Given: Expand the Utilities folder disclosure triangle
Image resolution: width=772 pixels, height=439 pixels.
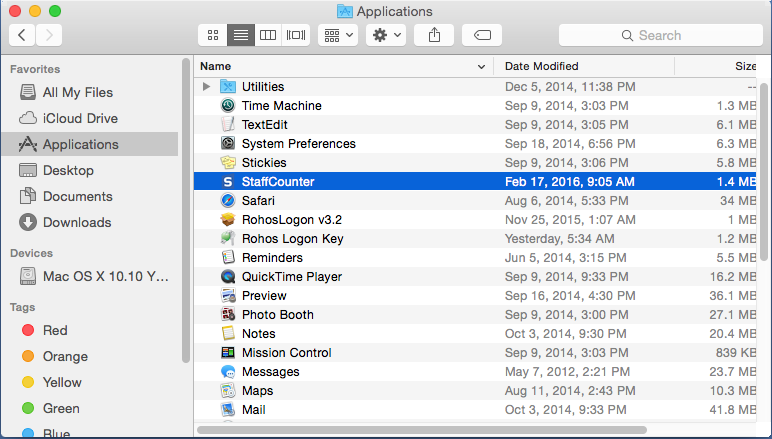Looking at the screenshot, I should click(207, 87).
